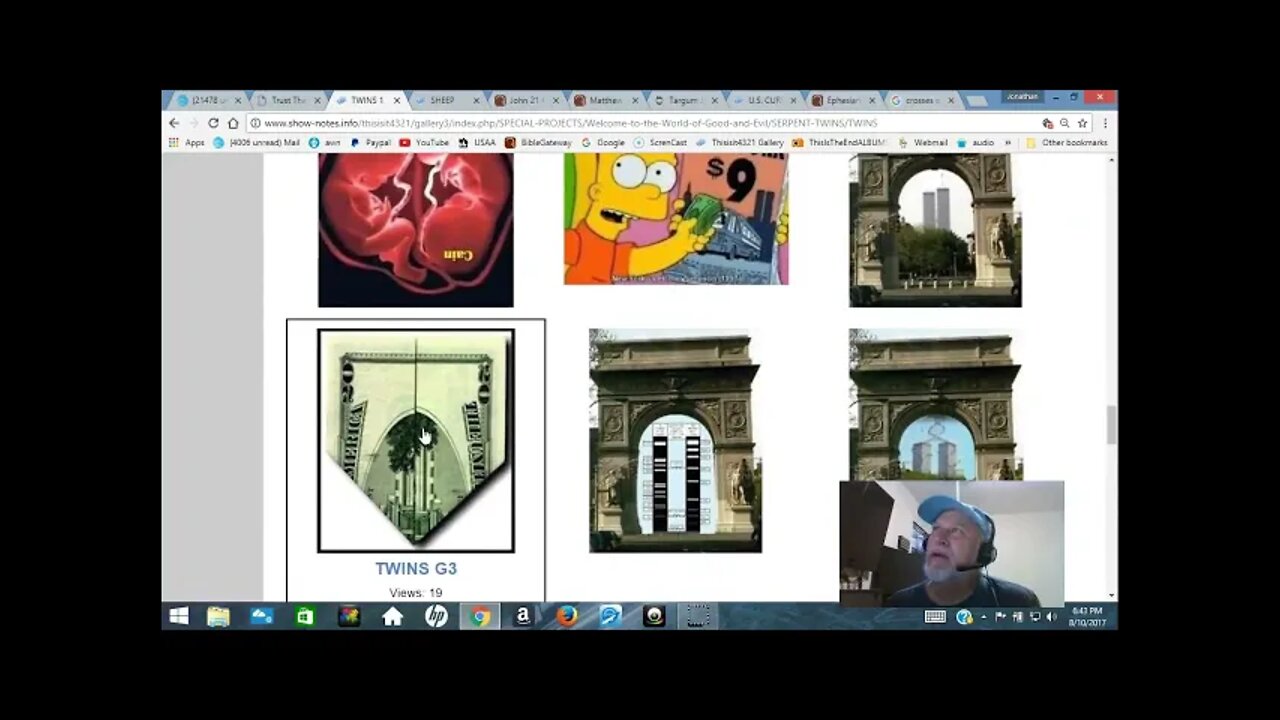Image resolution: width=1280 pixels, height=720 pixels.
Task: Open the USAA bookmark
Action: point(477,143)
